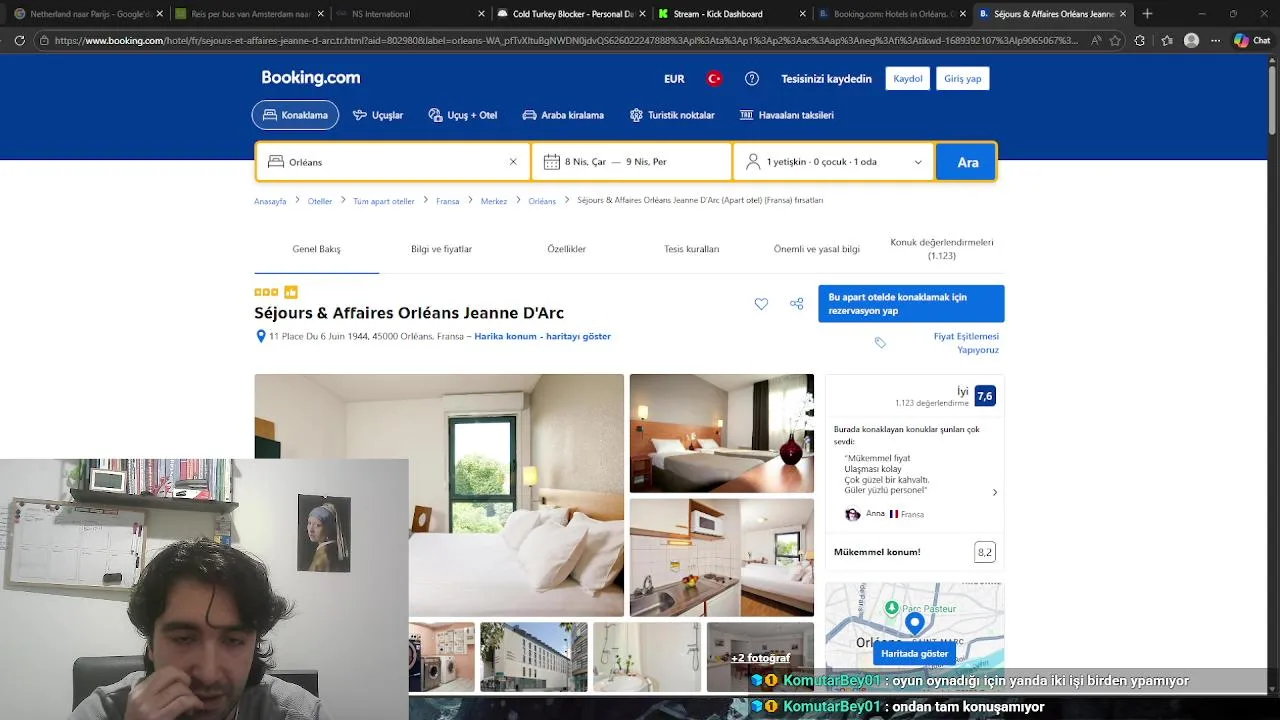Open the laundry room thumbnail
The width and height of the screenshot is (1280, 720).
click(441, 657)
